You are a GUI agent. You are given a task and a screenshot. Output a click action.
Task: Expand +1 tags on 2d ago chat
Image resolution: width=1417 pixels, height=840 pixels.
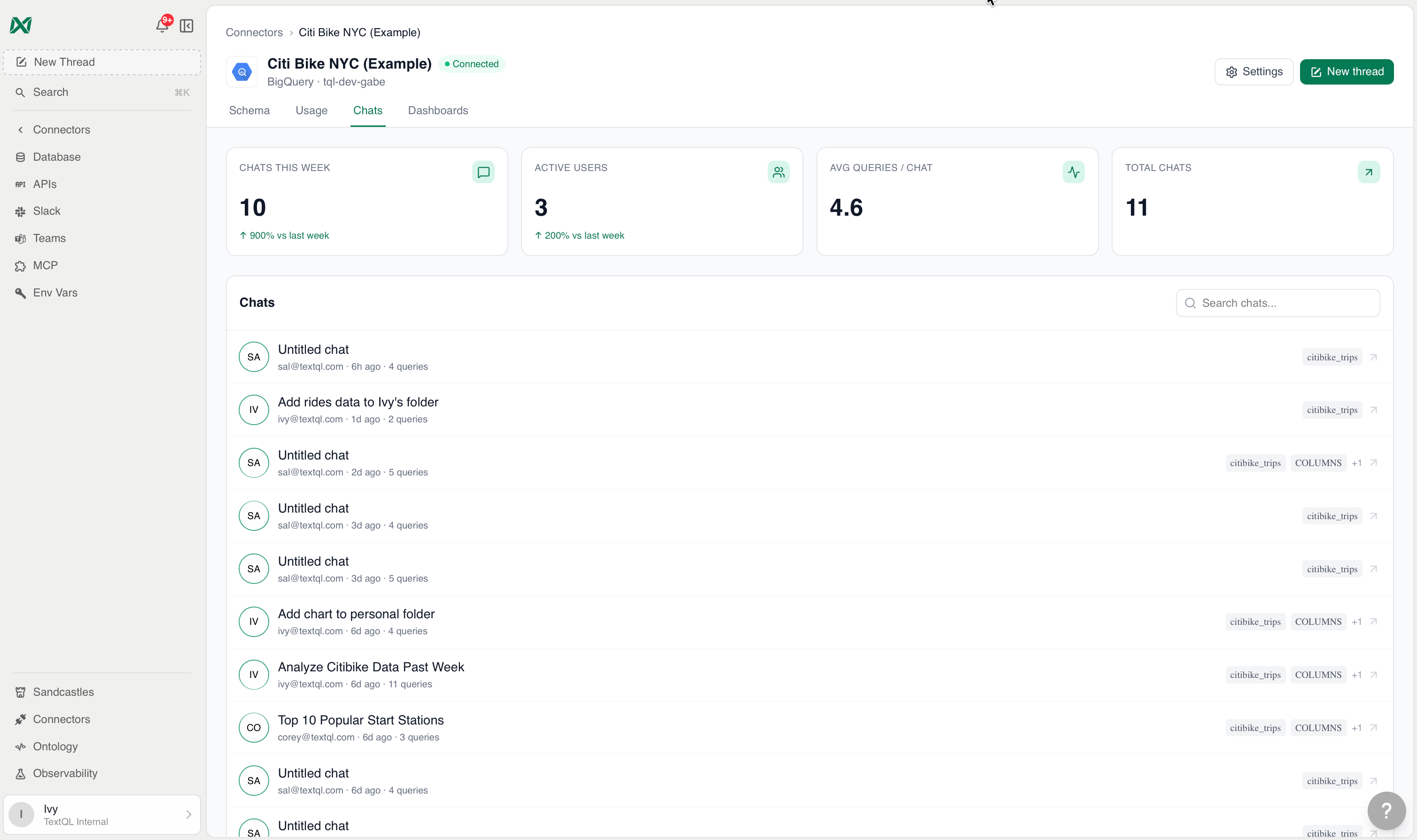(x=1356, y=463)
